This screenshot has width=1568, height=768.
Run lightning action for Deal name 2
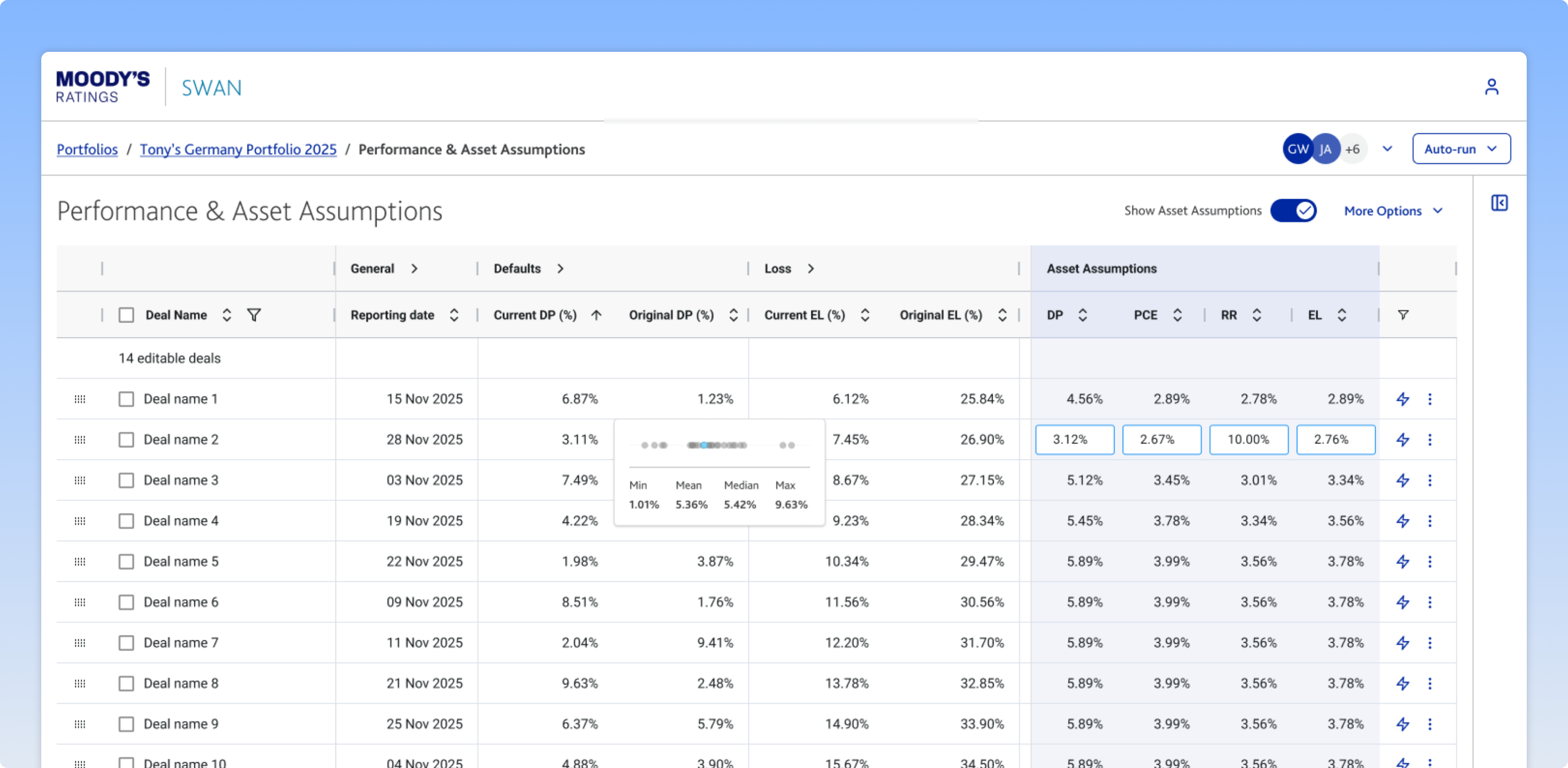(1402, 440)
